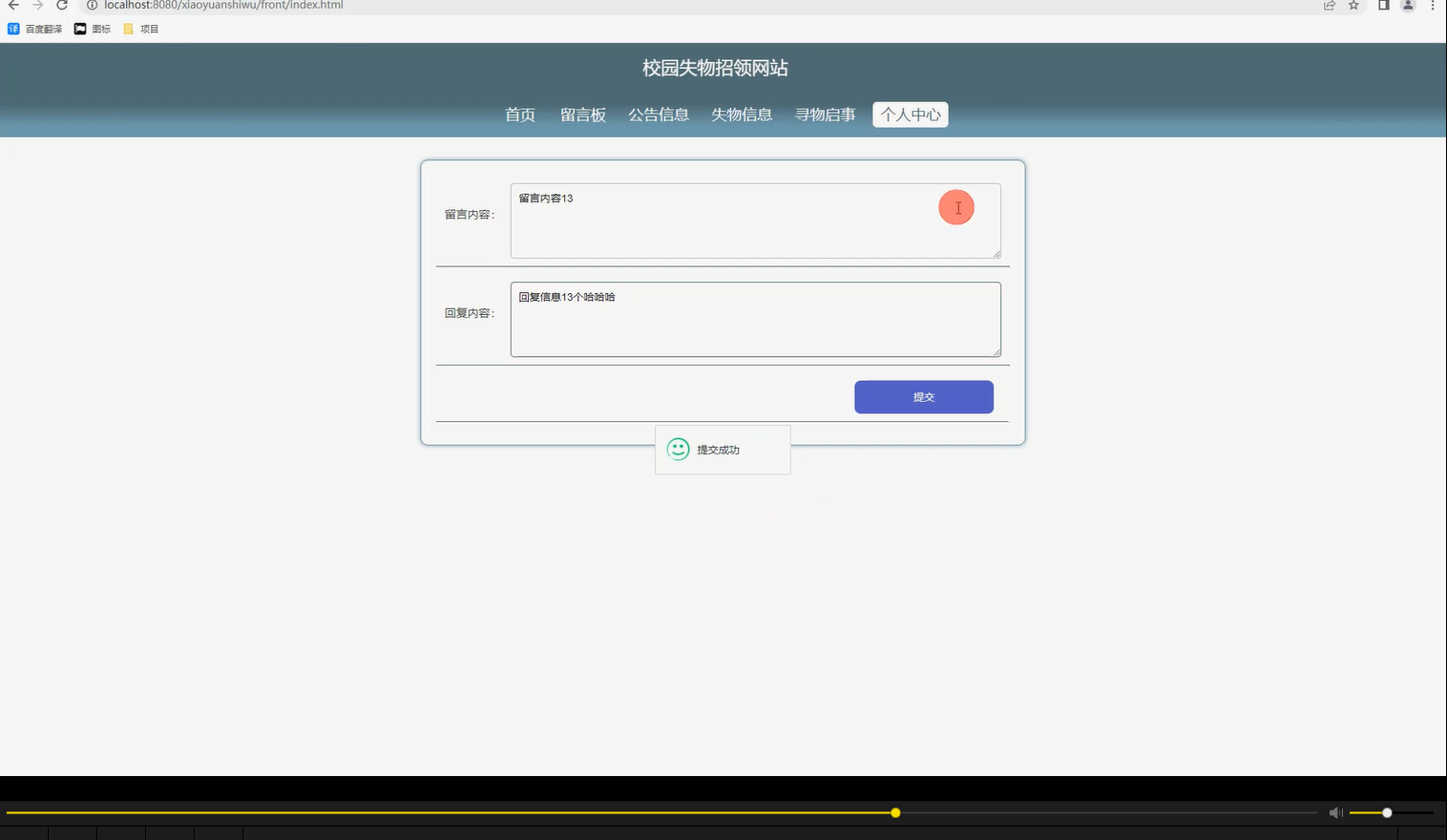Click the 回复内容 field label
This screenshot has height=840, width=1447.
click(470, 313)
